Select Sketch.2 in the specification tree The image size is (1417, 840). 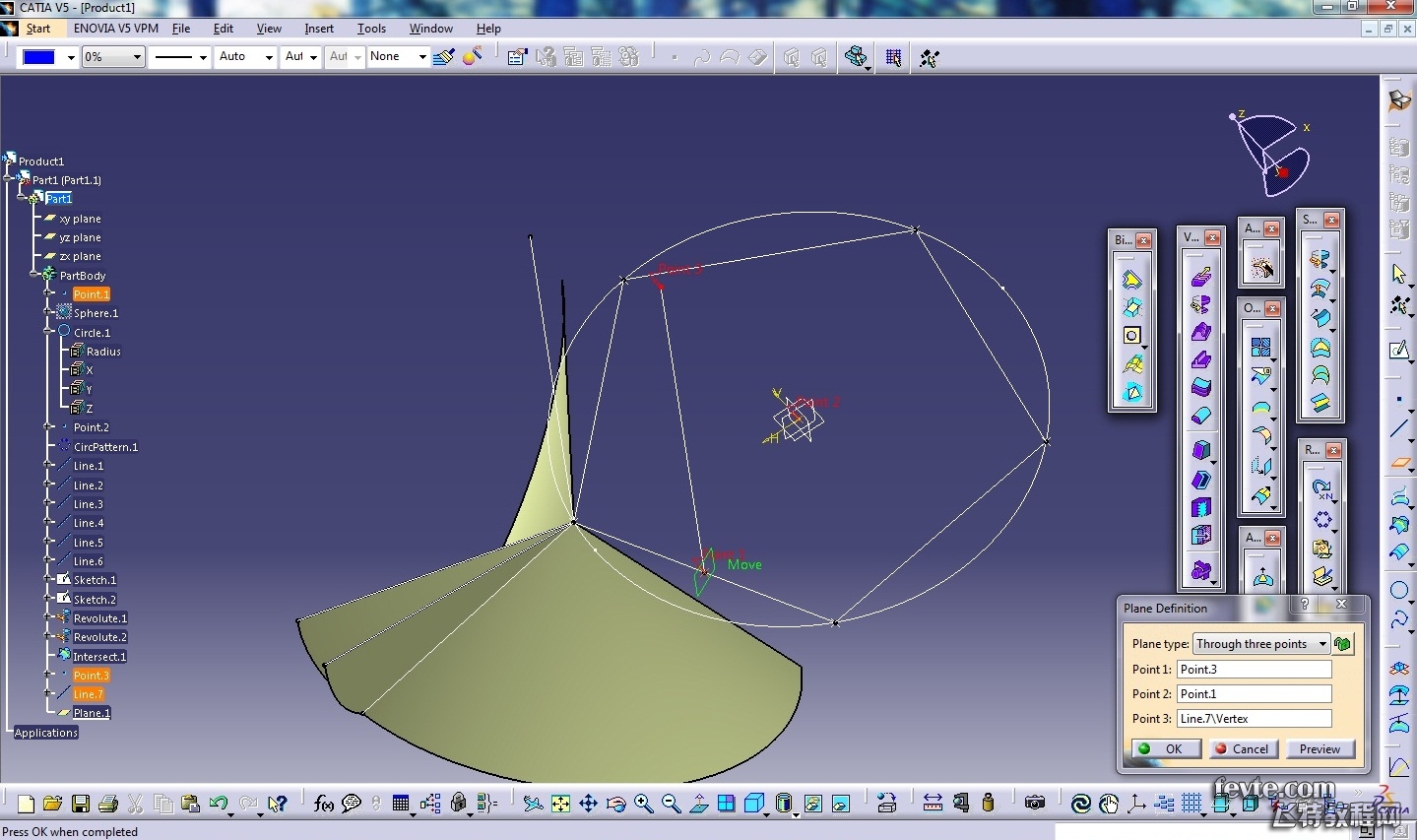[x=95, y=599]
